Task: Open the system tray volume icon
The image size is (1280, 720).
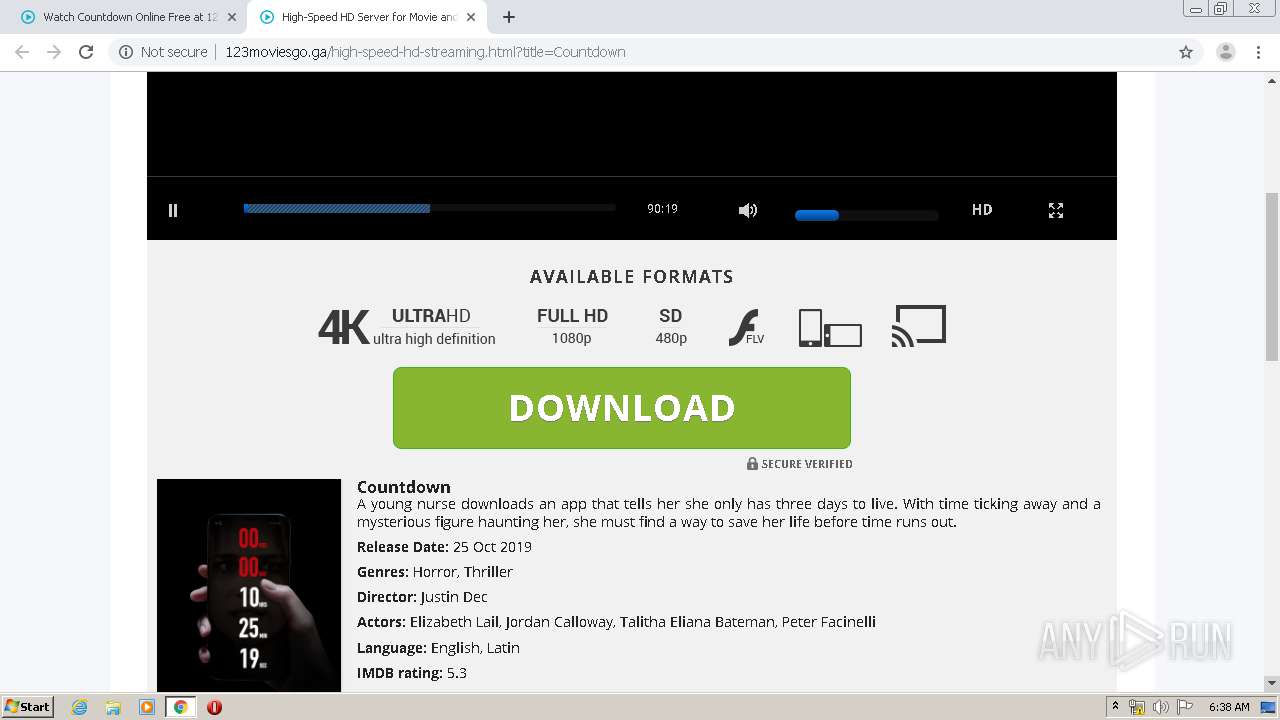Action: click(1160, 707)
